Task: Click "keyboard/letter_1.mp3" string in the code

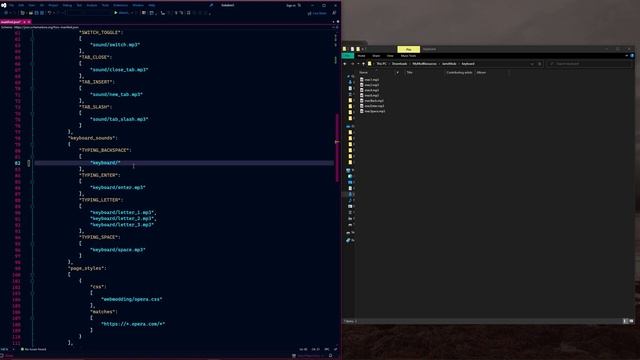Action: point(122,212)
